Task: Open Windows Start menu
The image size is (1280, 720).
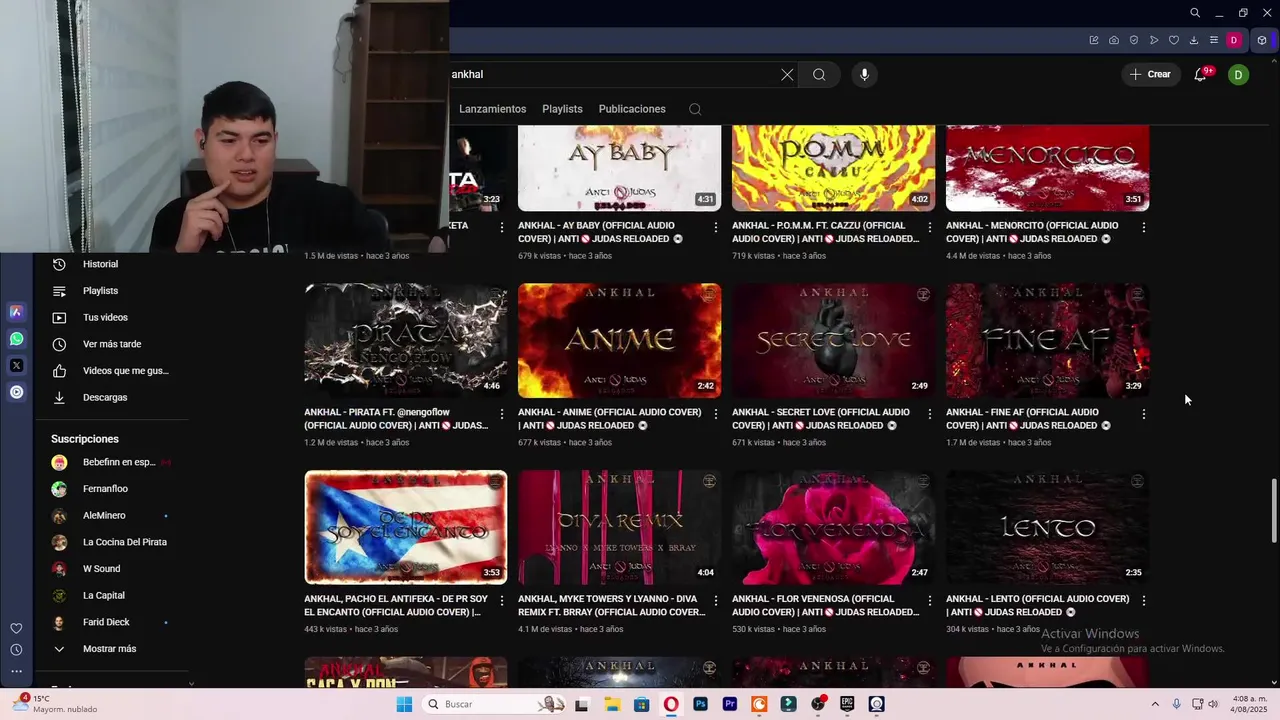Action: point(404,704)
